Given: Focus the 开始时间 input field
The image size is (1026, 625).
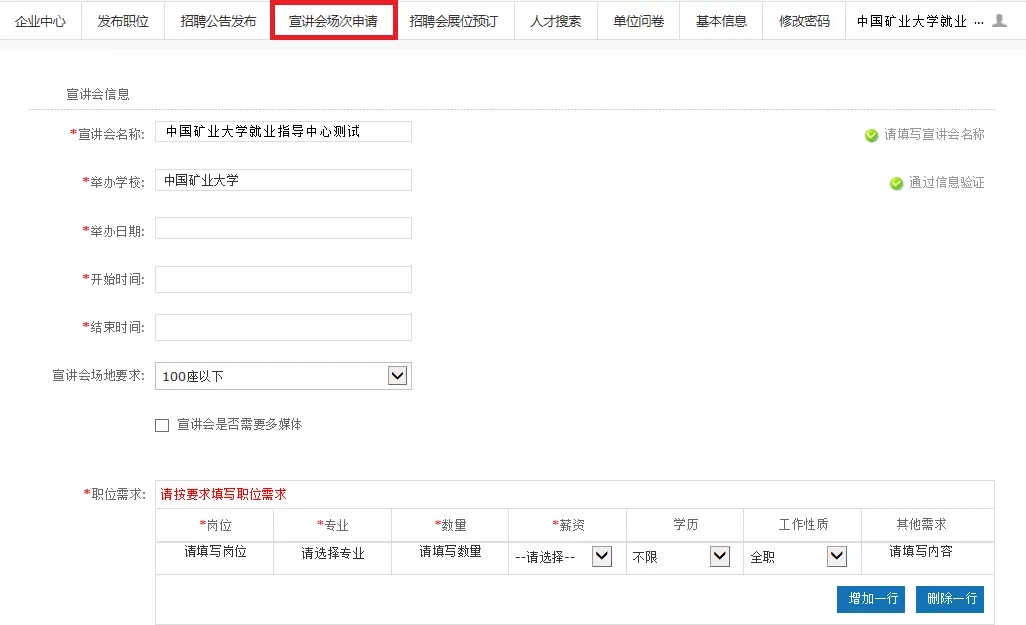Looking at the screenshot, I should tap(283, 280).
